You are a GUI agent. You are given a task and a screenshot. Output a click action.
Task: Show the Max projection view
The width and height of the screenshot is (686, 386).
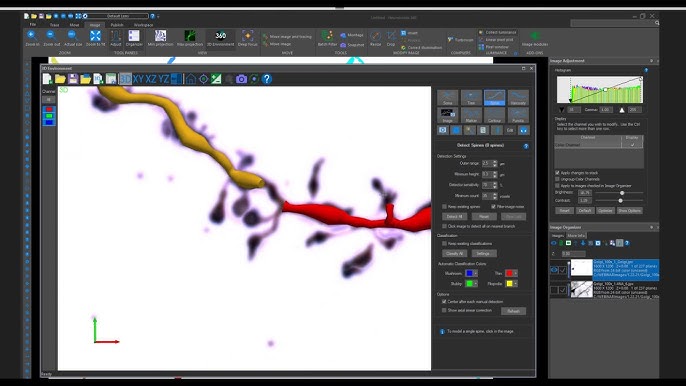[190, 38]
